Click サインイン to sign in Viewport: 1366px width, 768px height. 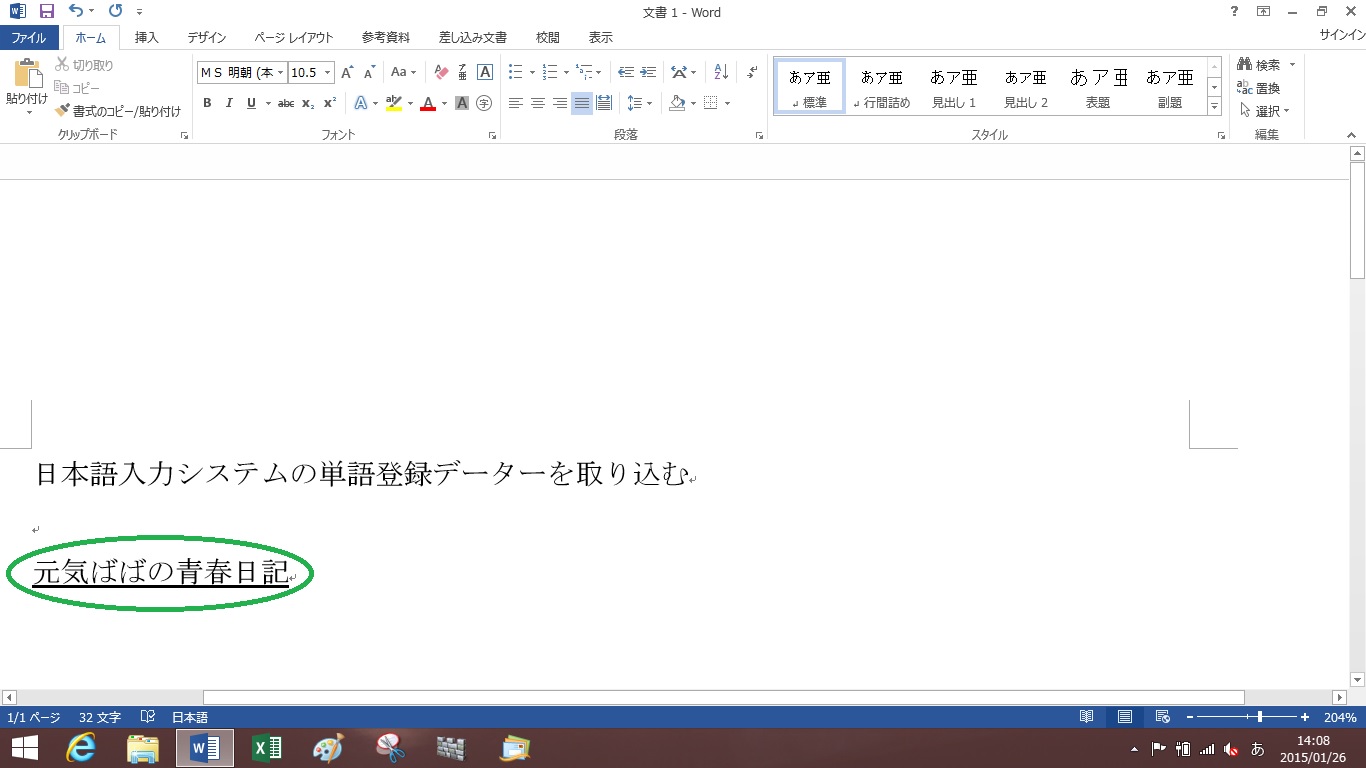1342,34
